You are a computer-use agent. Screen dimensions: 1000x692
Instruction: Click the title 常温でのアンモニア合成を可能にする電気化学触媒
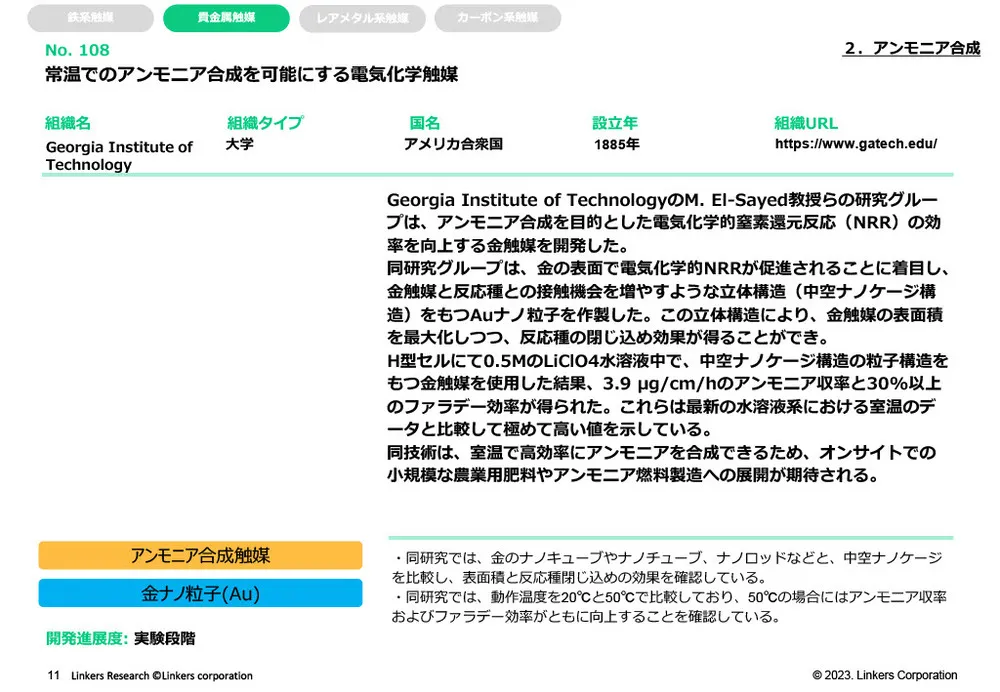click(251, 74)
